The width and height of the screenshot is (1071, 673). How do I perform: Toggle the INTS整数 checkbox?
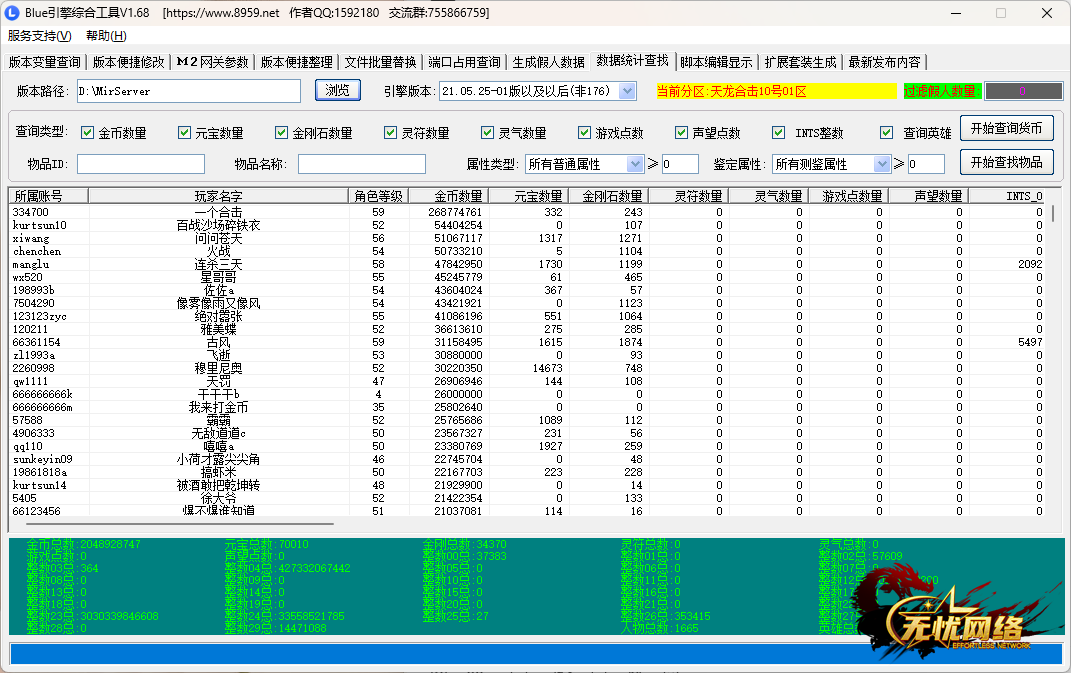pos(778,133)
